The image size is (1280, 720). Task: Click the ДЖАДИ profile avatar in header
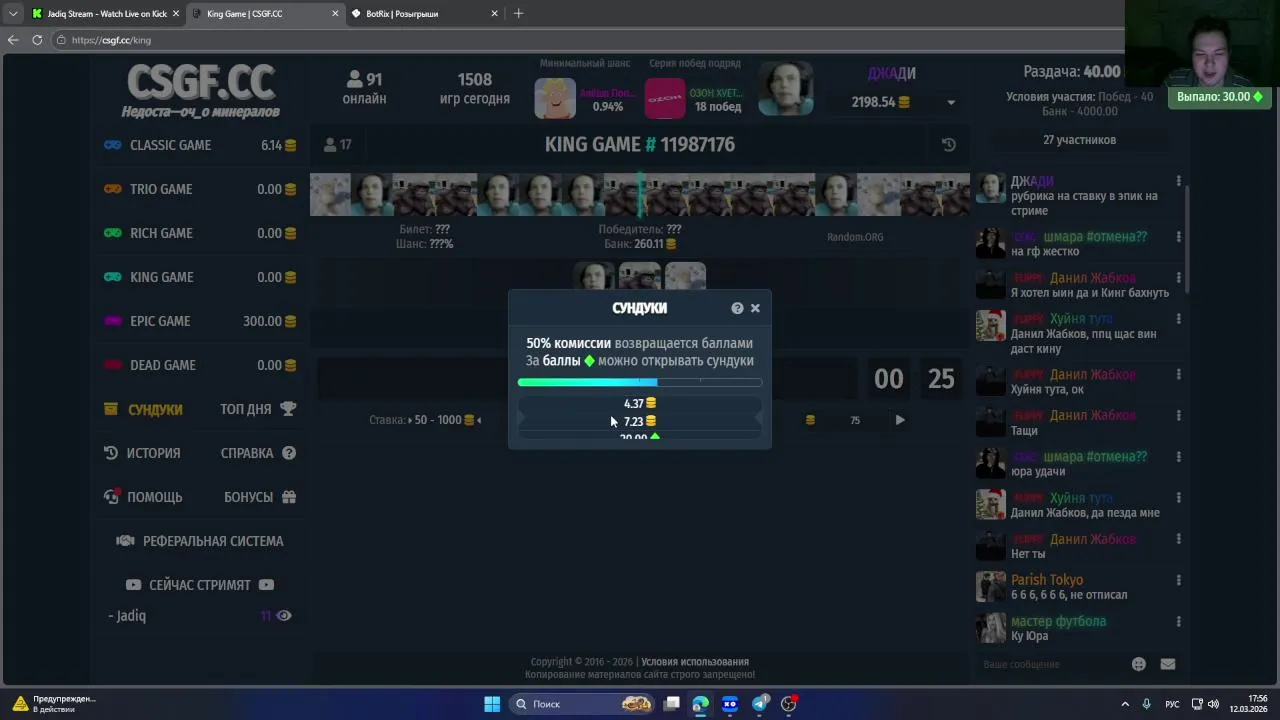click(785, 89)
